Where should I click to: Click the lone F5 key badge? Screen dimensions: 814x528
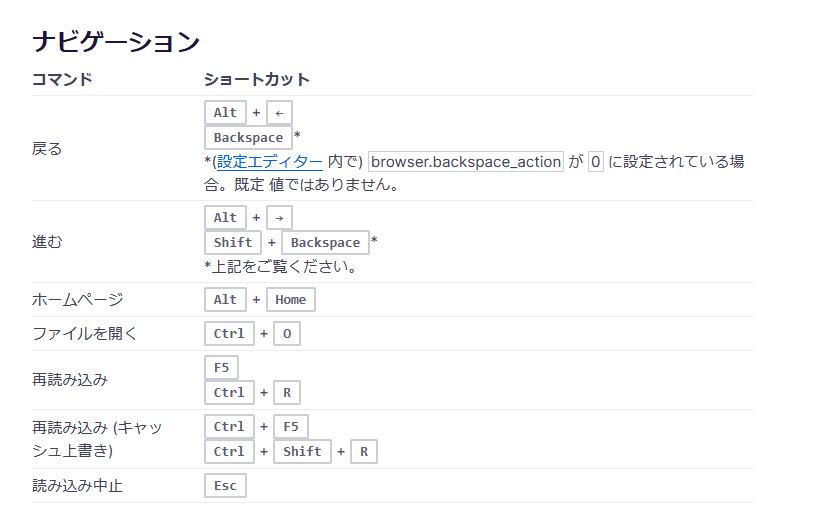point(222,367)
